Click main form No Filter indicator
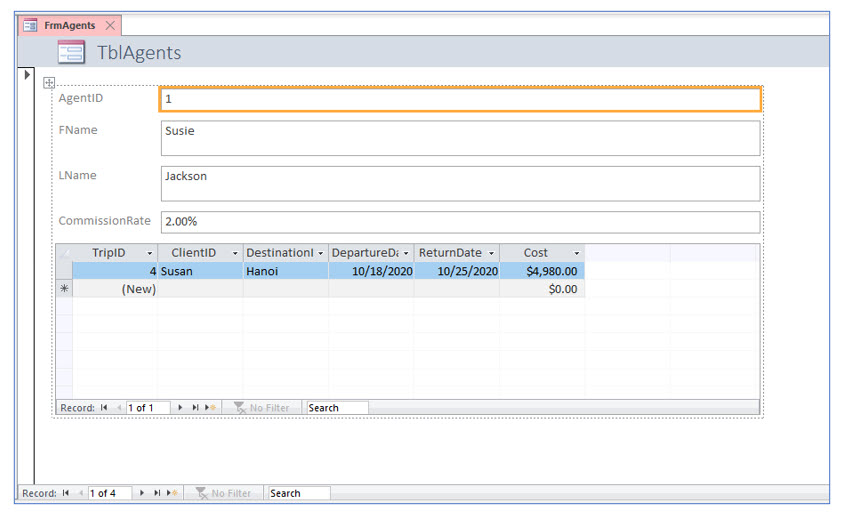Image resolution: width=844 pixels, height=514 pixels. [223, 493]
